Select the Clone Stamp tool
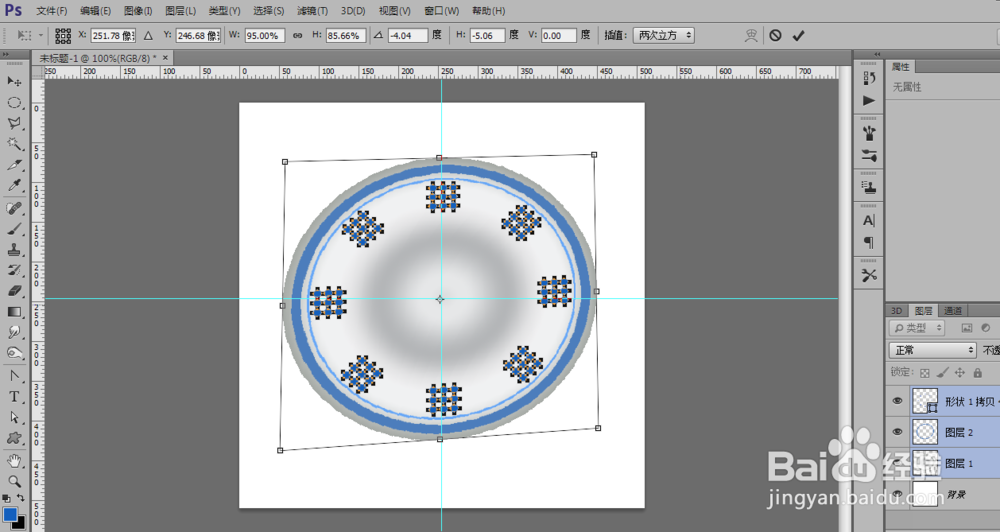 coord(14,250)
